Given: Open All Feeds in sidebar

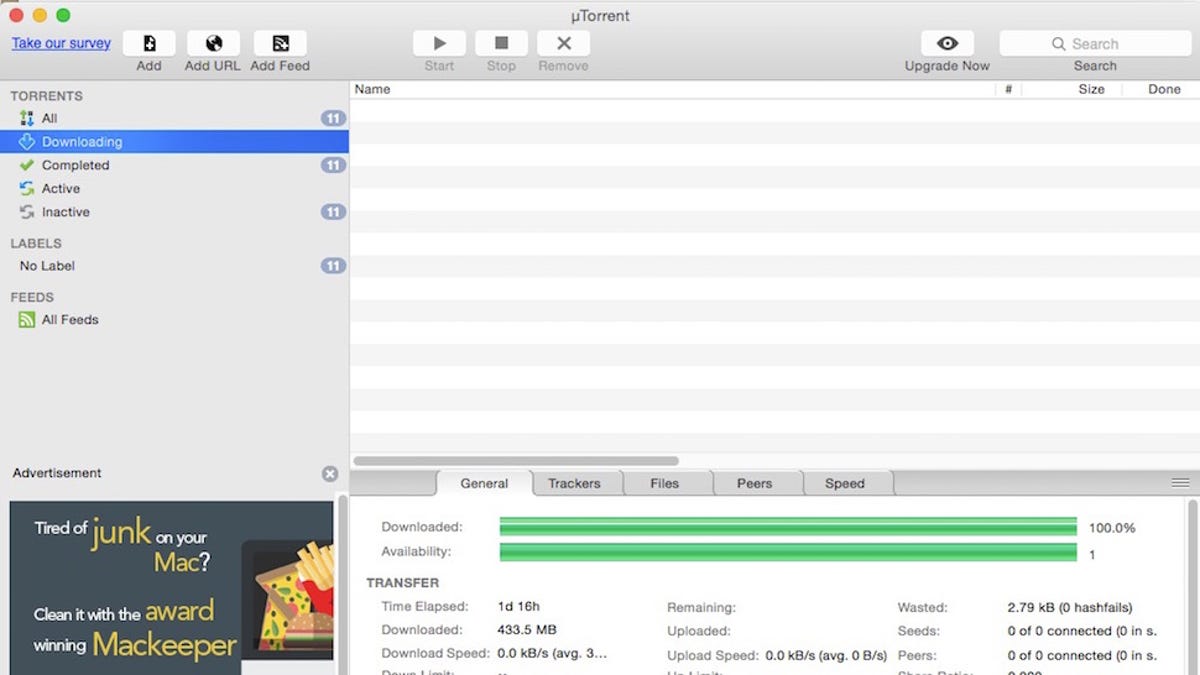Looking at the screenshot, I should 174,320.
